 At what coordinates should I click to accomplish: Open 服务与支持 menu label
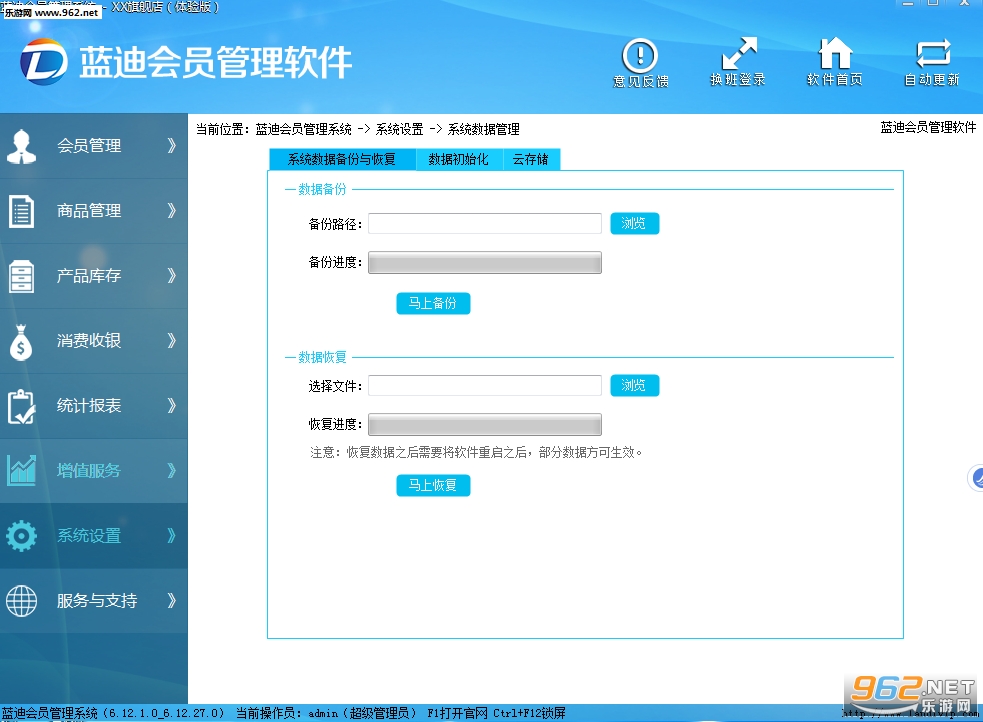pyautogui.click(x=97, y=600)
